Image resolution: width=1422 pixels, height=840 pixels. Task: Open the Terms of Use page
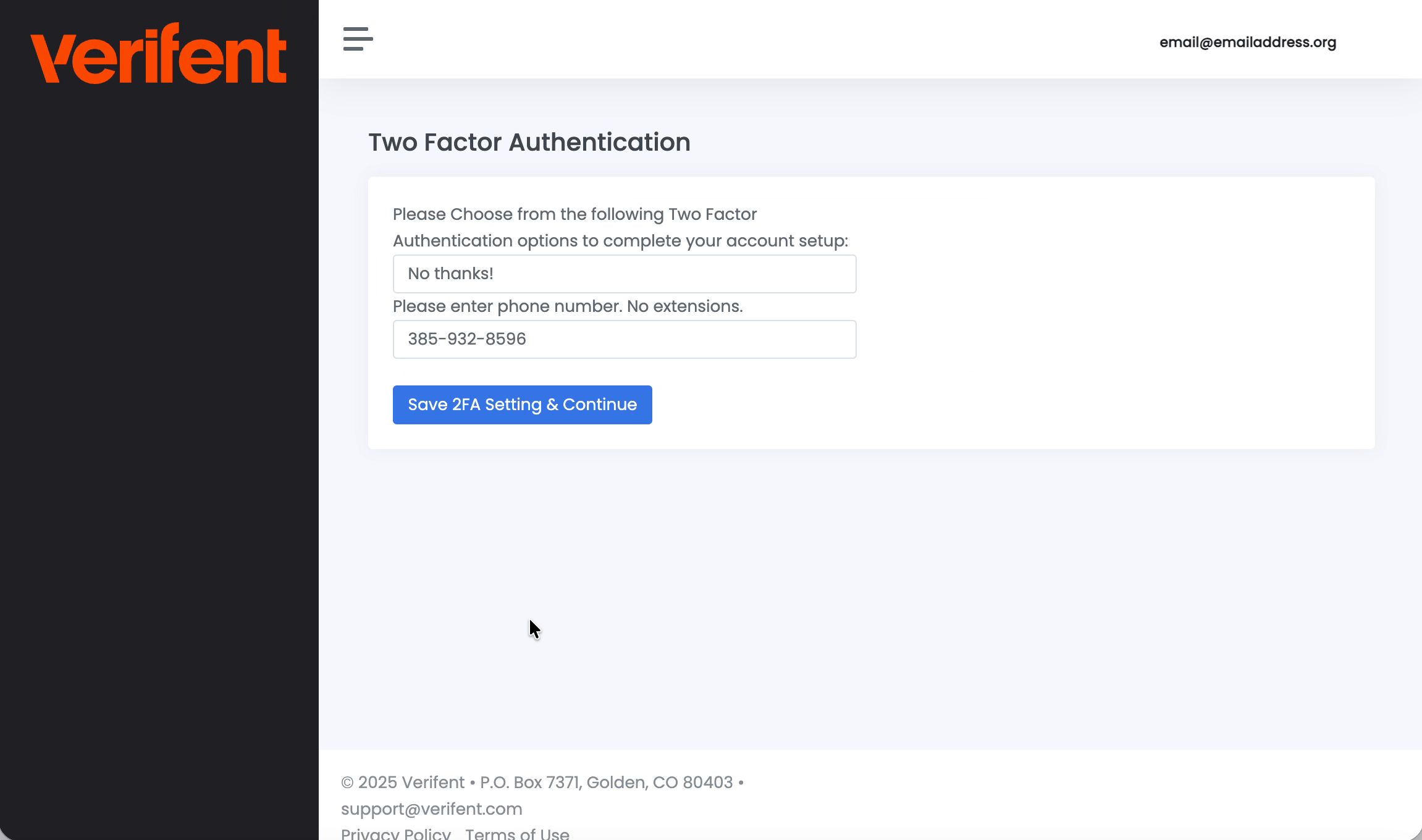click(518, 833)
